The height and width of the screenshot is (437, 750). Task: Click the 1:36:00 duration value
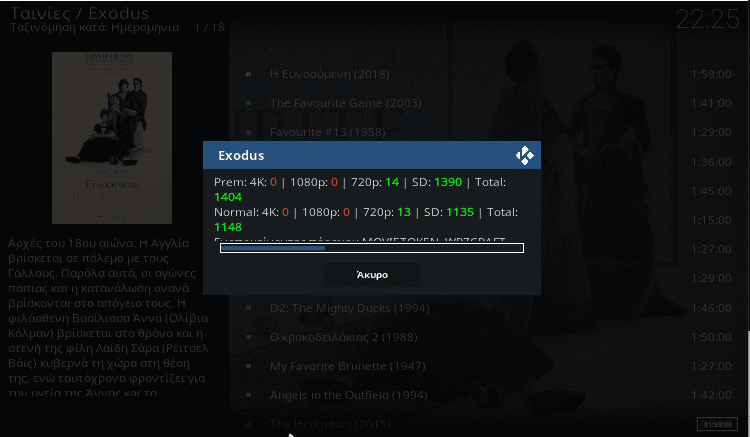click(711, 162)
